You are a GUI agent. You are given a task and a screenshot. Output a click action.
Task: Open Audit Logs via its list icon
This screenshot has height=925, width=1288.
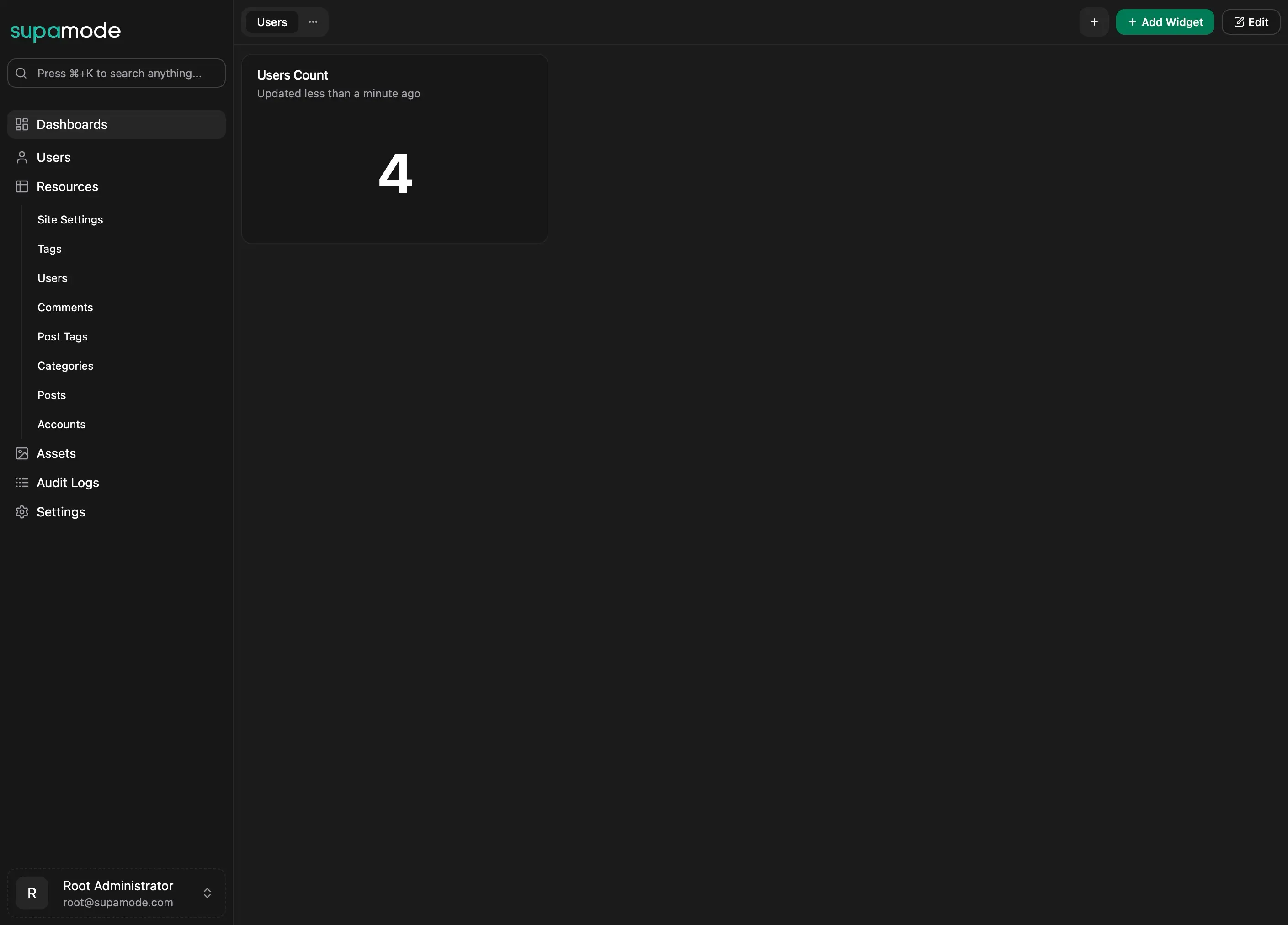(x=21, y=483)
